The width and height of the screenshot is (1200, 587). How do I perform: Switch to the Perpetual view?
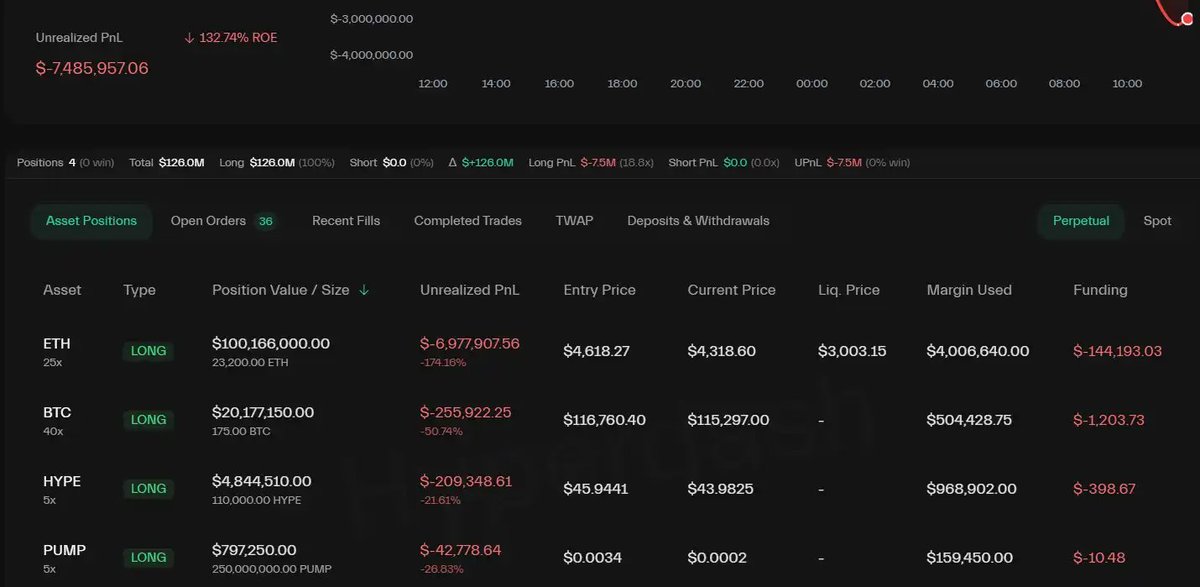coord(1081,221)
